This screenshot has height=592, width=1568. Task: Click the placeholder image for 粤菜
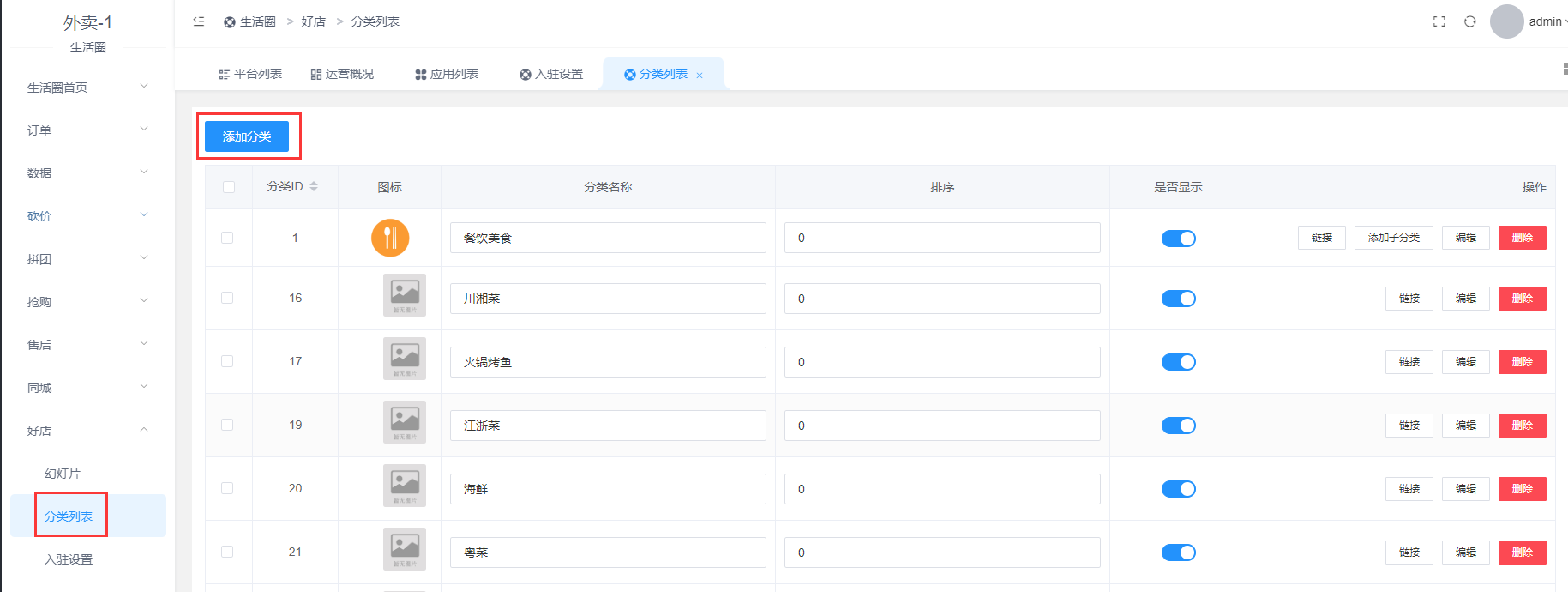(x=405, y=549)
